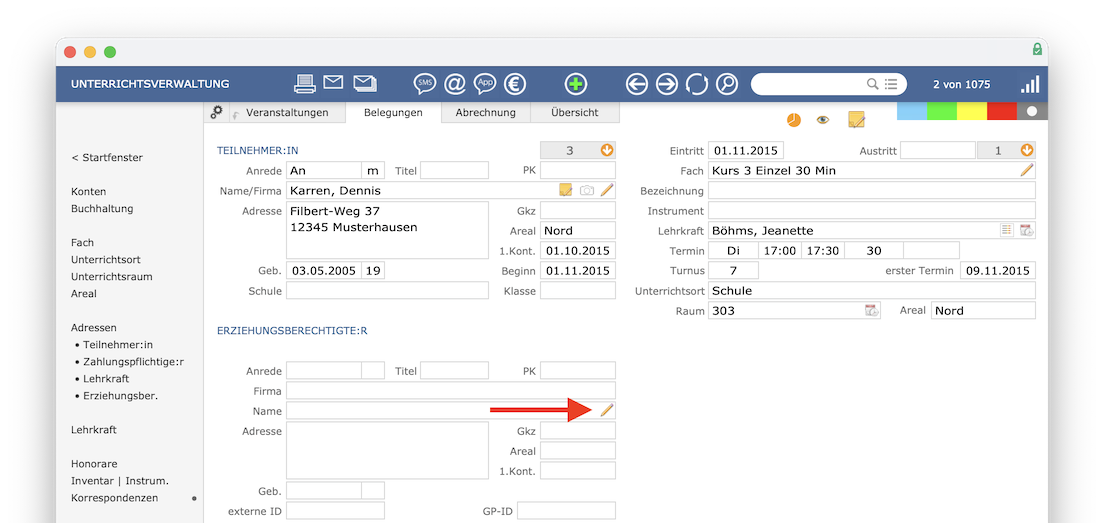Click the Bezeichnung input field
The width and height of the screenshot is (1104, 523).
(x=872, y=190)
